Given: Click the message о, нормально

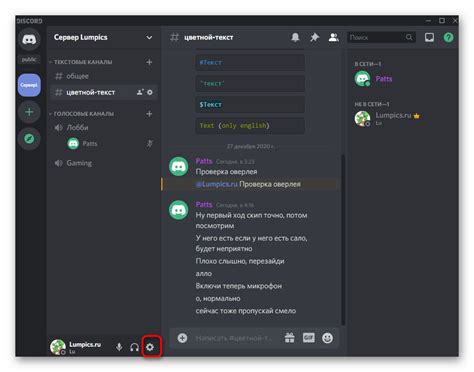Looking at the screenshot, I should coord(218,298).
